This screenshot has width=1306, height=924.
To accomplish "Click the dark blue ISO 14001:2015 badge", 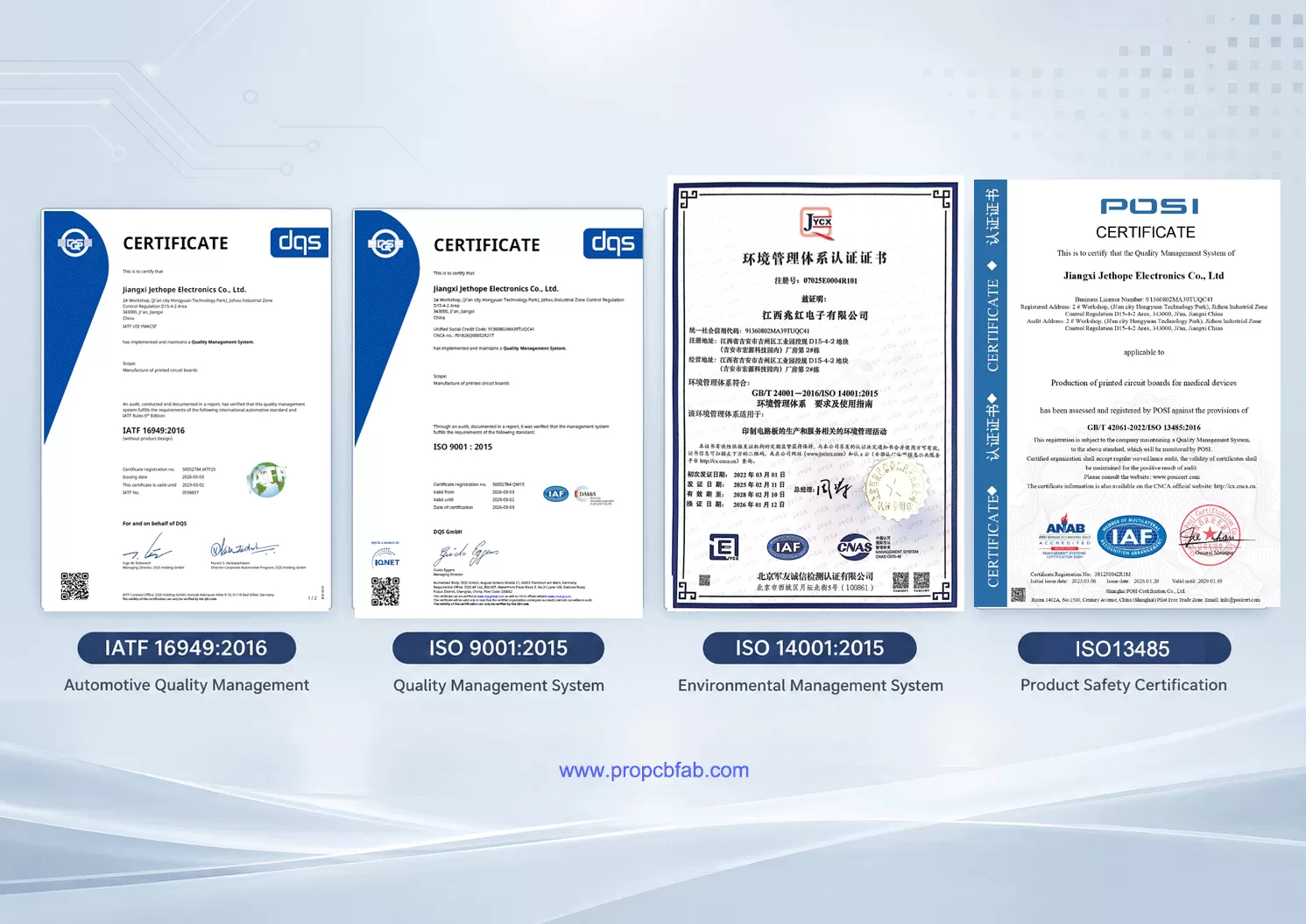I will click(x=810, y=648).
